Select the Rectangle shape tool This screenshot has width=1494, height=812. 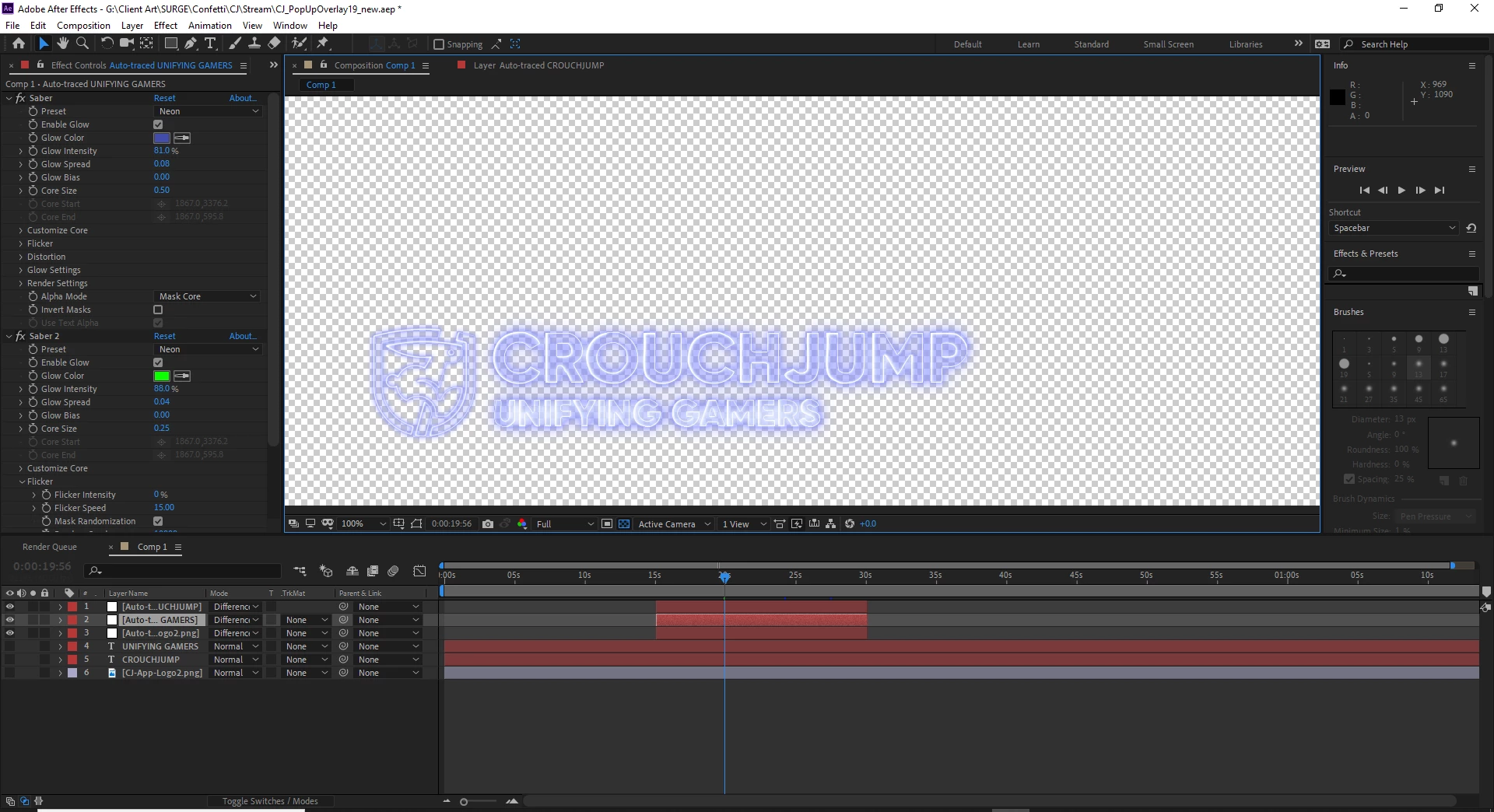pyautogui.click(x=171, y=44)
